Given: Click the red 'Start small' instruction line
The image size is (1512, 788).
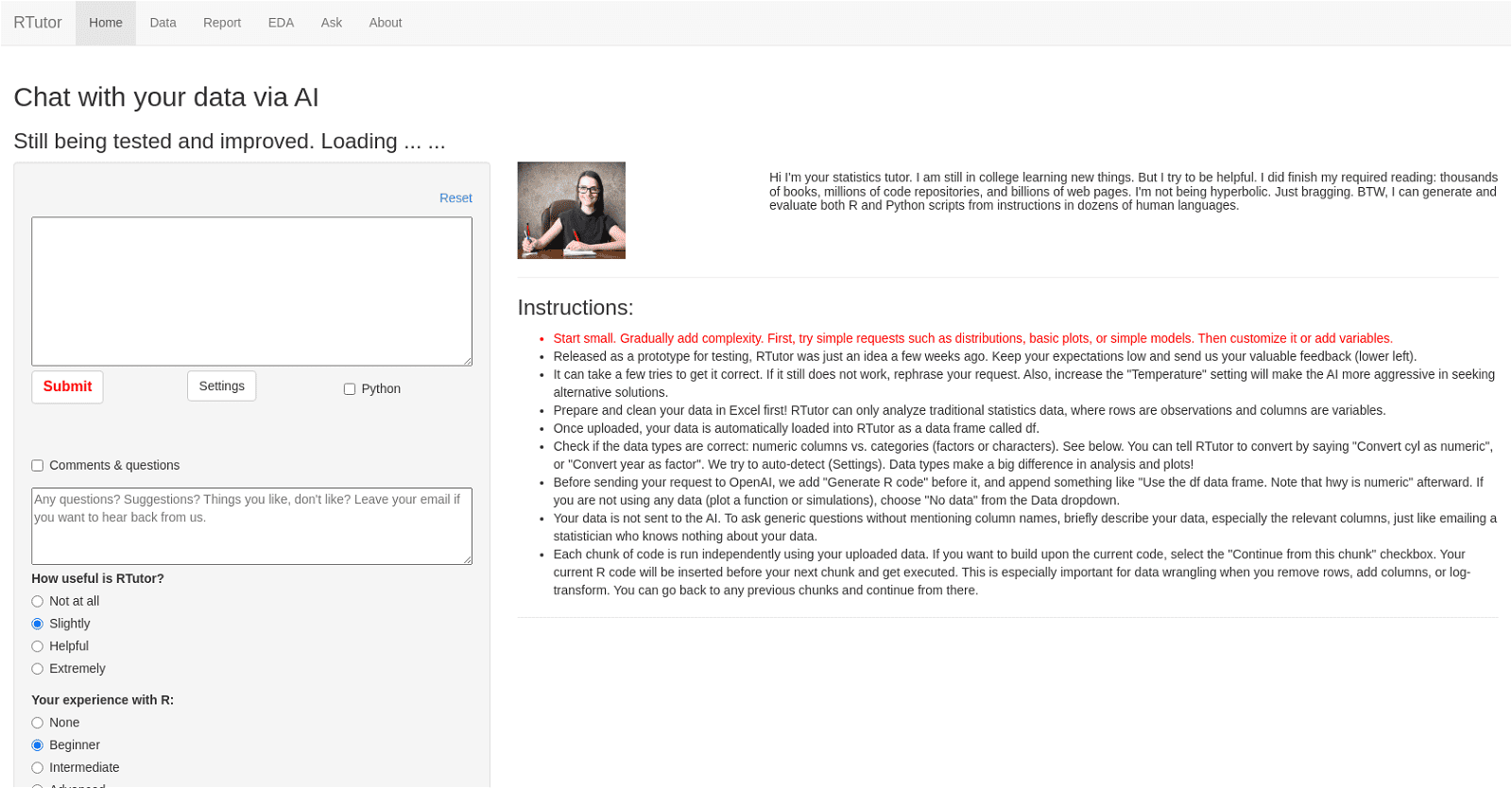Looking at the screenshot, I should tap(972, 338).
